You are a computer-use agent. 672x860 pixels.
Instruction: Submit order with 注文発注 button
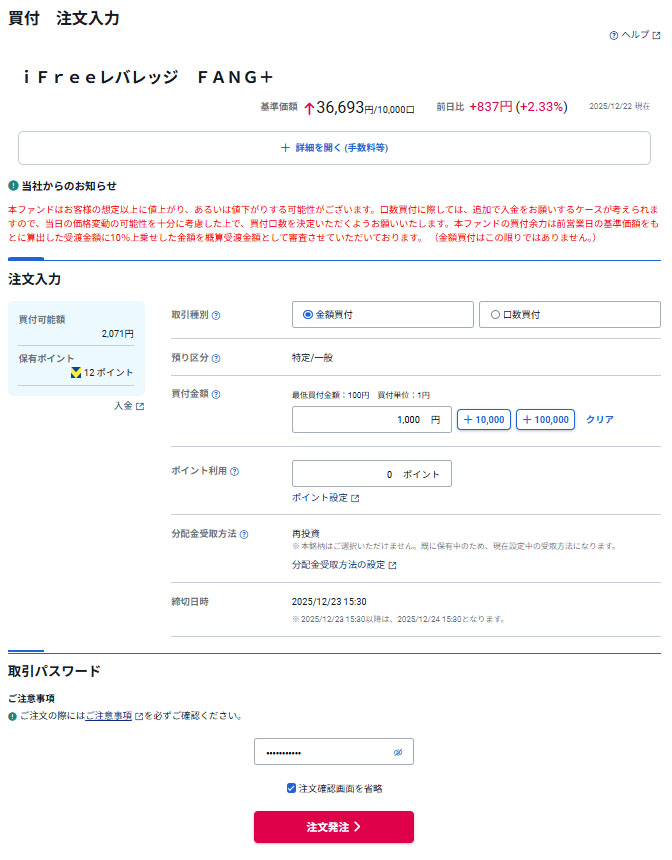click(333, 827)
